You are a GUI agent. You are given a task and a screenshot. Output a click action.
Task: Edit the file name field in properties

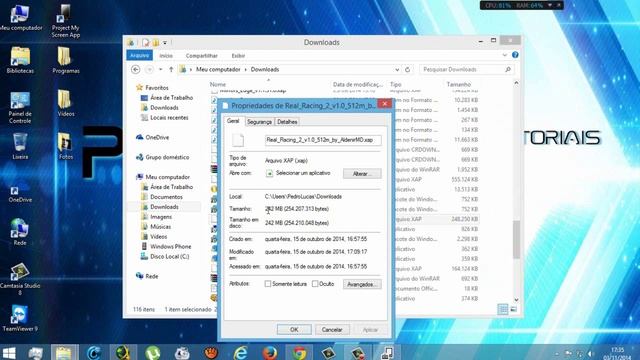pyautogui.click(x=323, y=140)
